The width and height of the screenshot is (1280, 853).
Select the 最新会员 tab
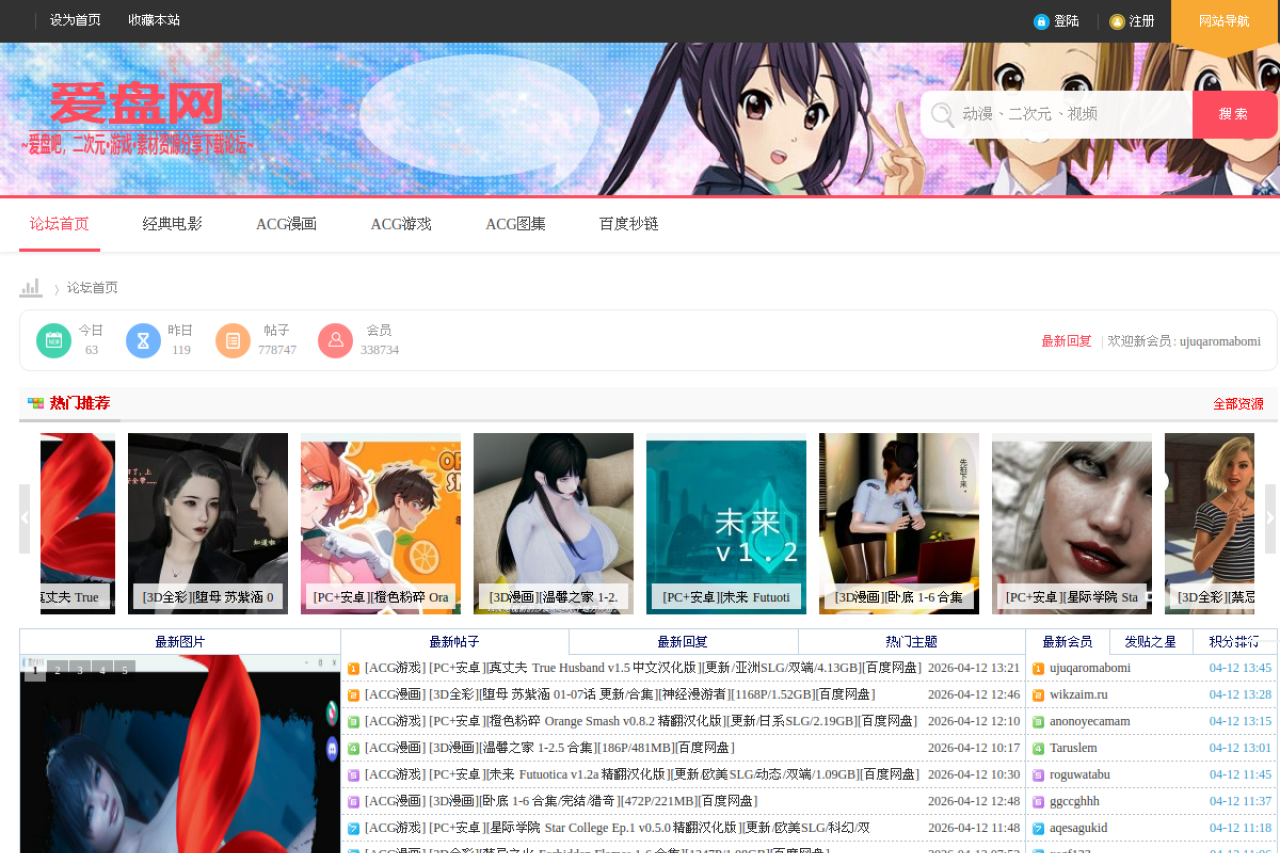[1067, 642]
